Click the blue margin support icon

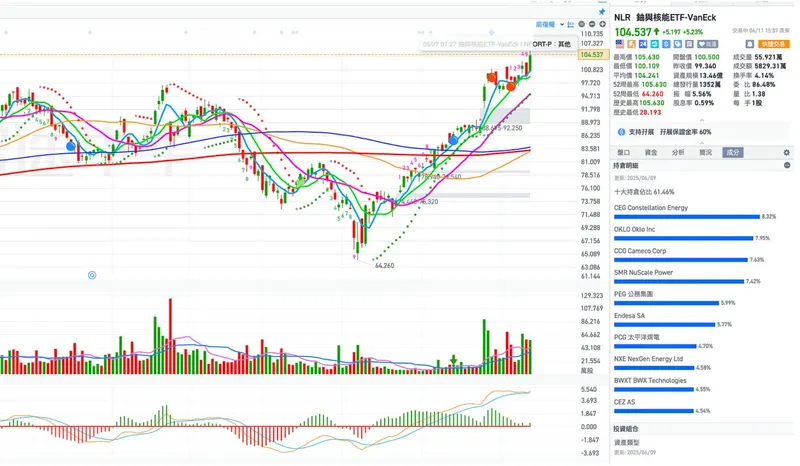(621, 132)
